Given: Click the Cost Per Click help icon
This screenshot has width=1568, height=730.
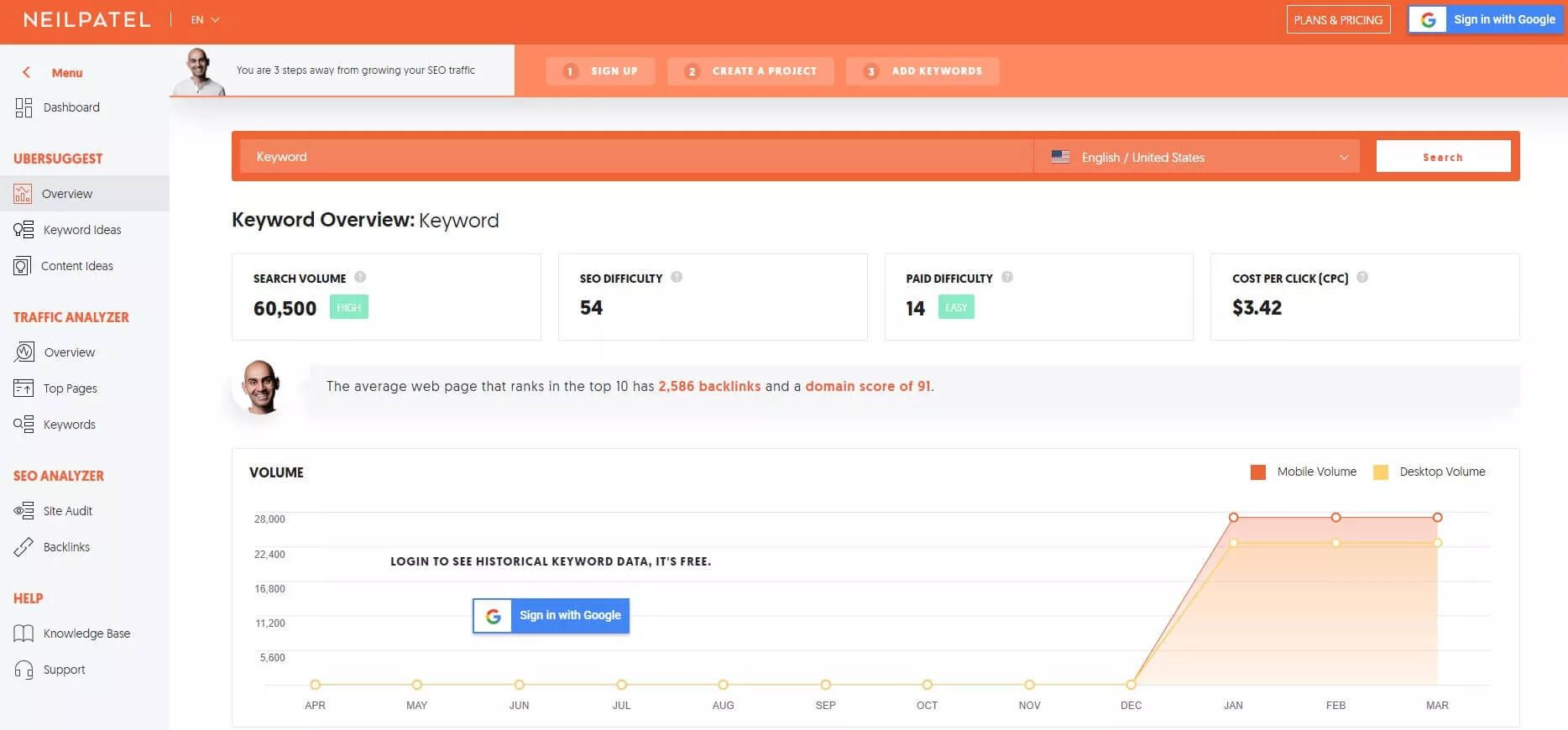Looking at the screenshot, I should coord(1362,277).
